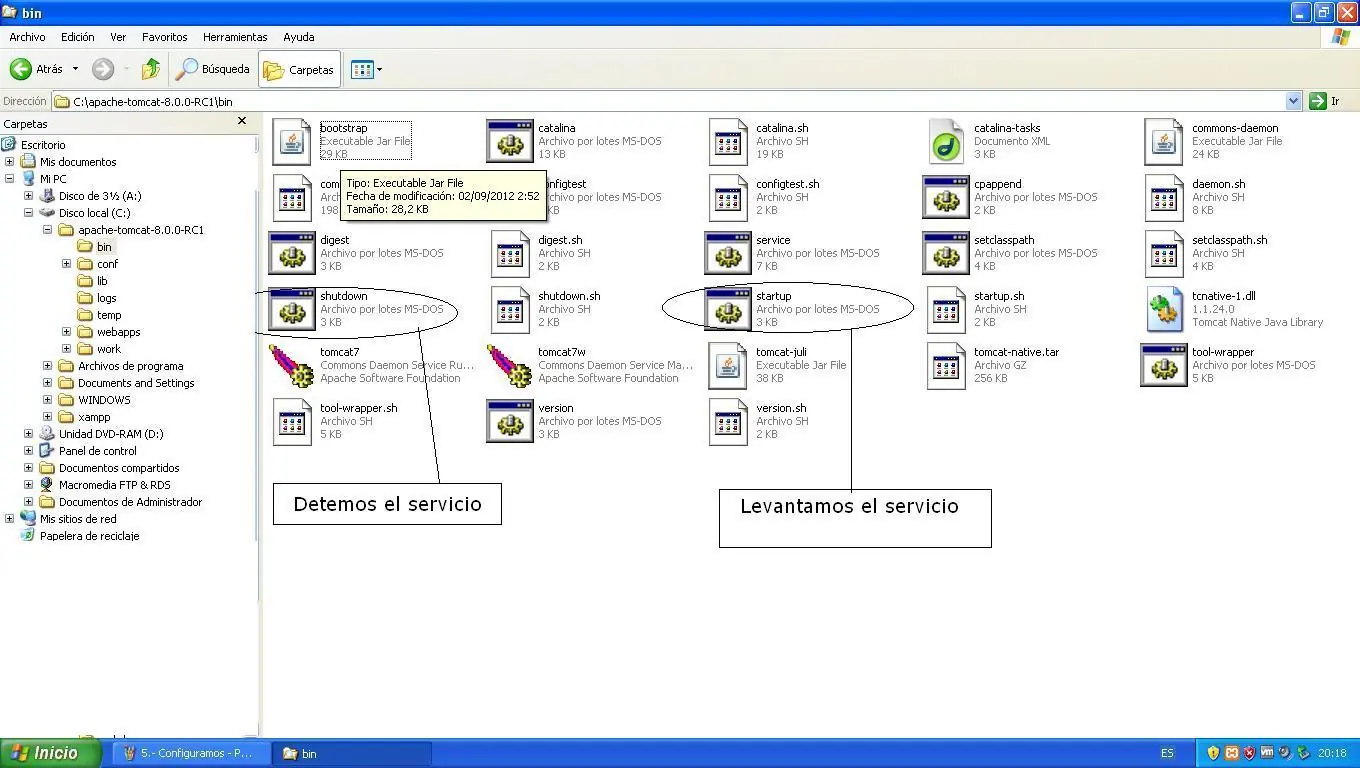1360x768 pixels.
Task: Open the Herramientas menu
Action: 235,37
